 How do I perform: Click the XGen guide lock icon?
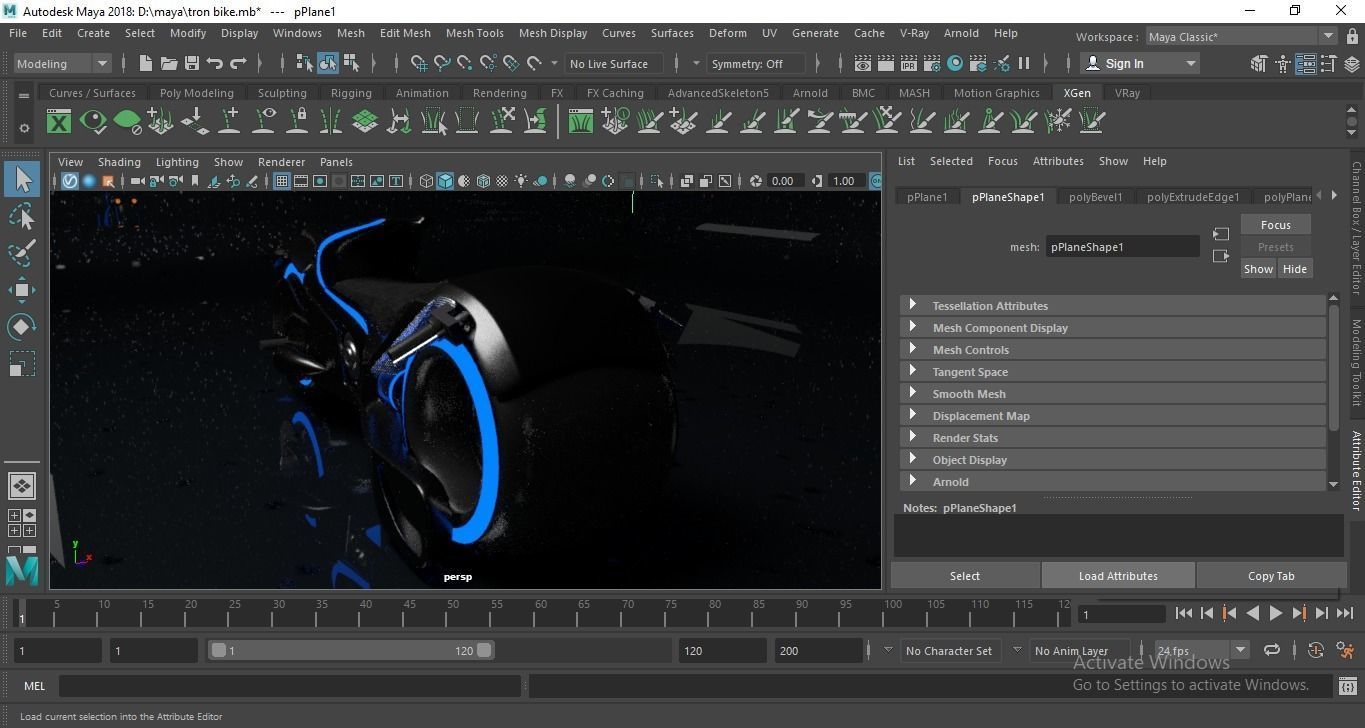click(297, 122)
